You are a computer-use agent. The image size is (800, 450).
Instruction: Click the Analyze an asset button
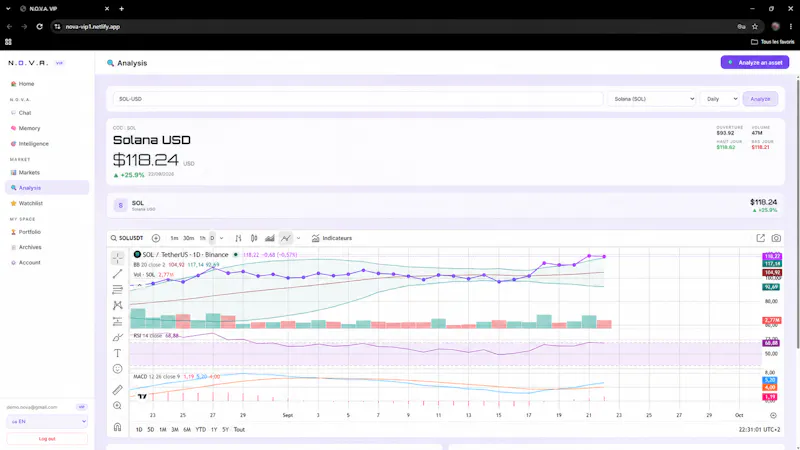point(755,62)
